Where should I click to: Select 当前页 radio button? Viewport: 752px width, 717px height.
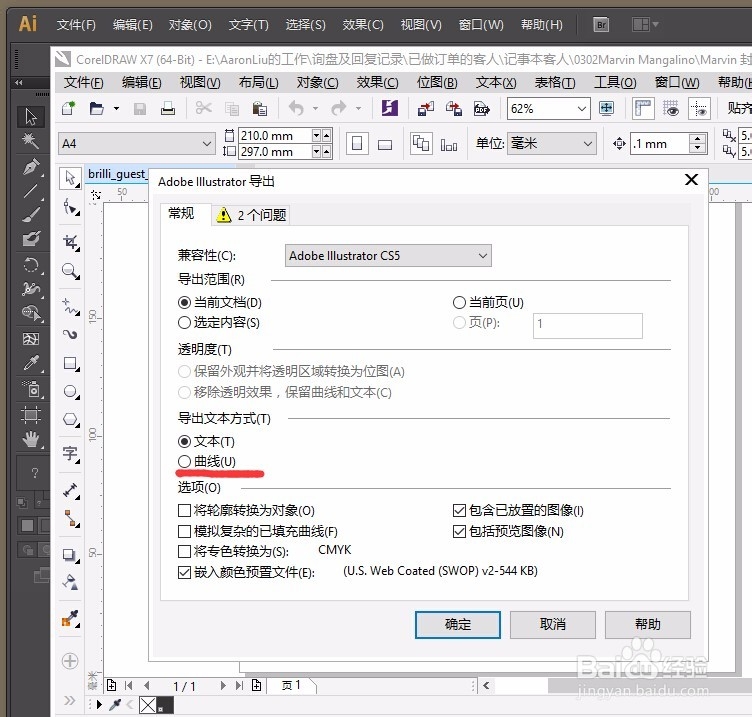459,303
